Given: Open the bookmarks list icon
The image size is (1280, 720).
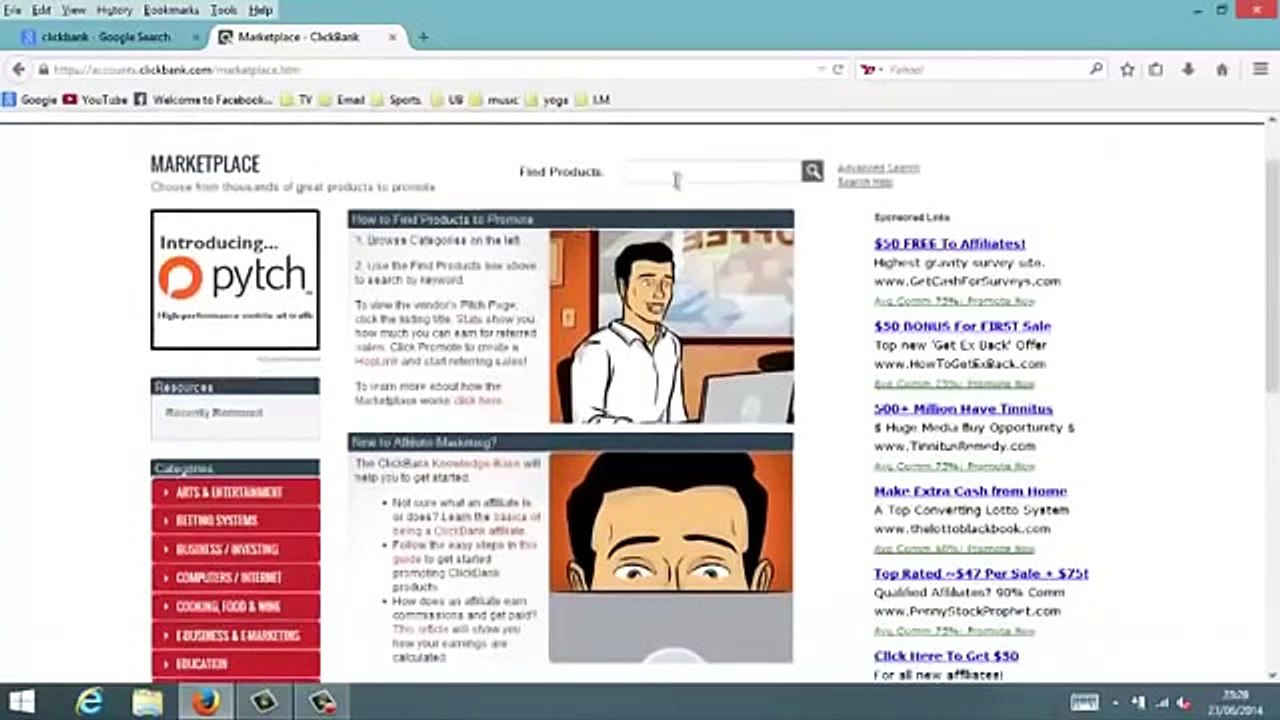Looking at the screenshot, I should click(1156, 70).
